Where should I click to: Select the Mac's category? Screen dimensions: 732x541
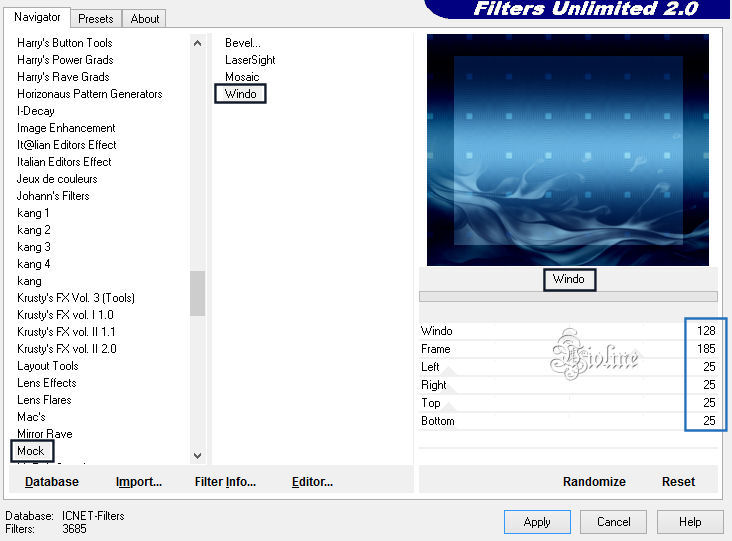coord(31,417)
